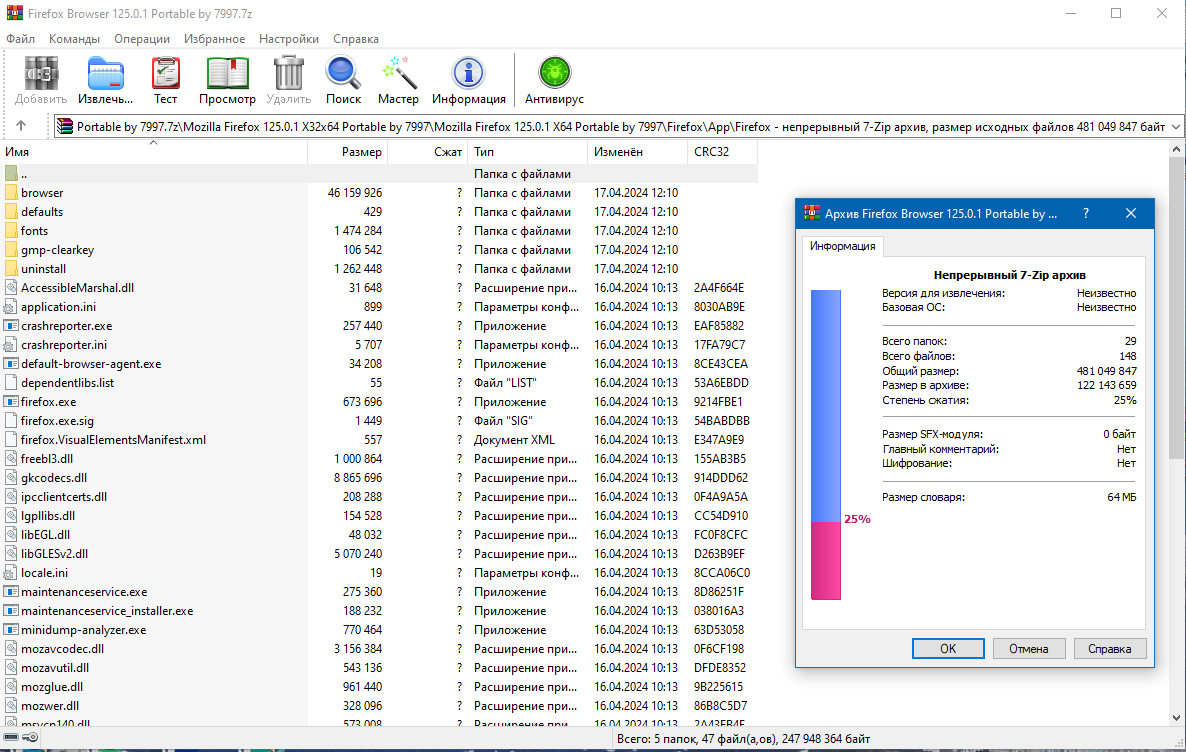The image size is (1186, 752).
Task: Click the Help (Справка) dialog button
Action: click(x=1109, y=648)
